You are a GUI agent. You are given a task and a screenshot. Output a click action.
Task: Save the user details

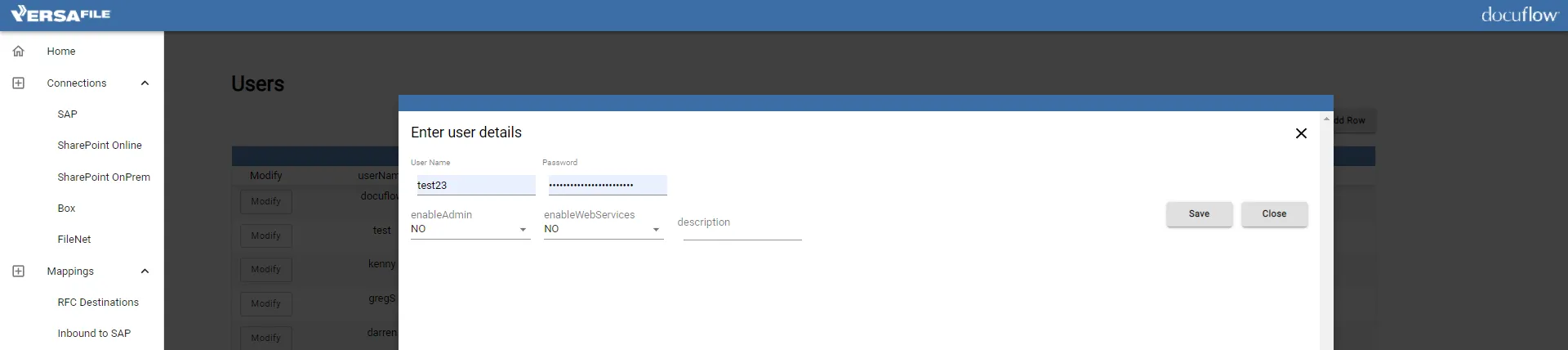(1199, 213)
